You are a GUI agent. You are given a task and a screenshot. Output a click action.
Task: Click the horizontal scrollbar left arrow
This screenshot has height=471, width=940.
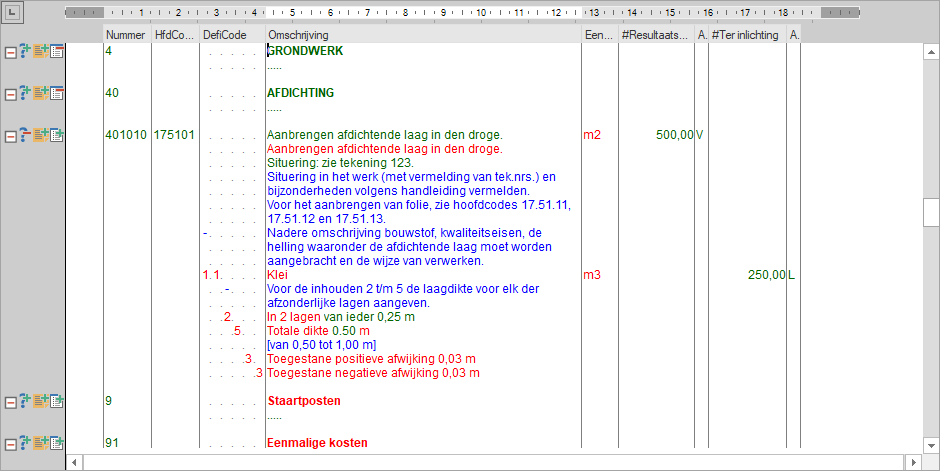pyautogui.click(x=73, y=462)
